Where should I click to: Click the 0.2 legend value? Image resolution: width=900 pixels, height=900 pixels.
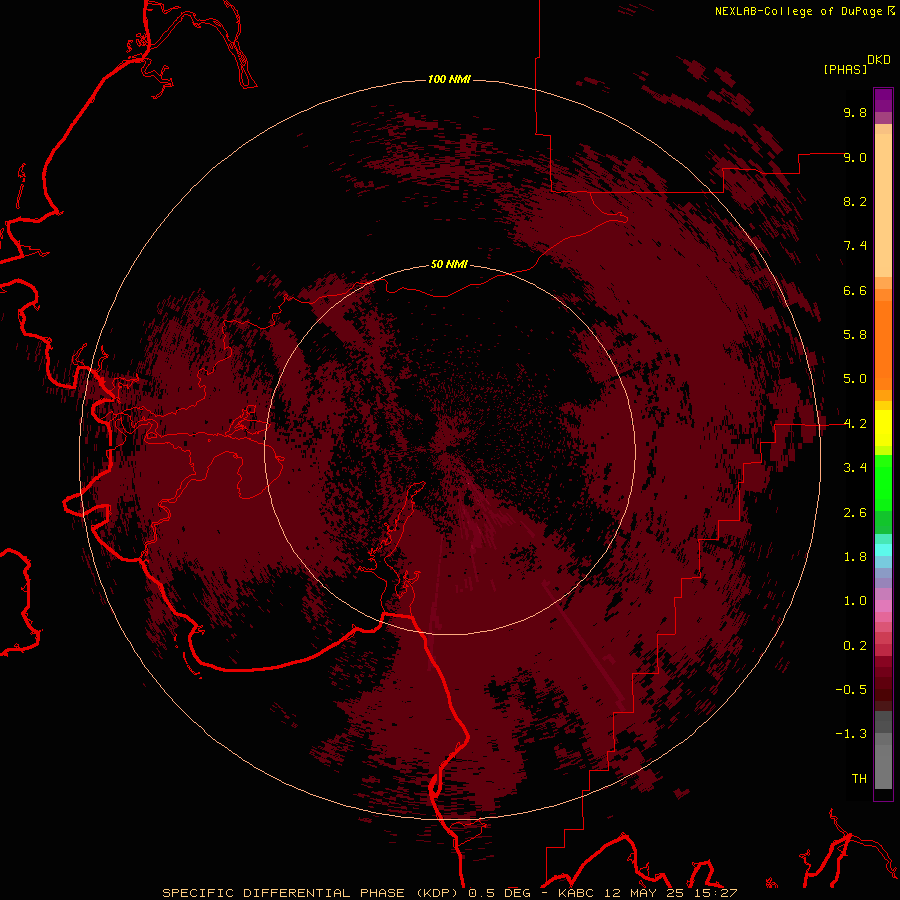coord(855,646)
